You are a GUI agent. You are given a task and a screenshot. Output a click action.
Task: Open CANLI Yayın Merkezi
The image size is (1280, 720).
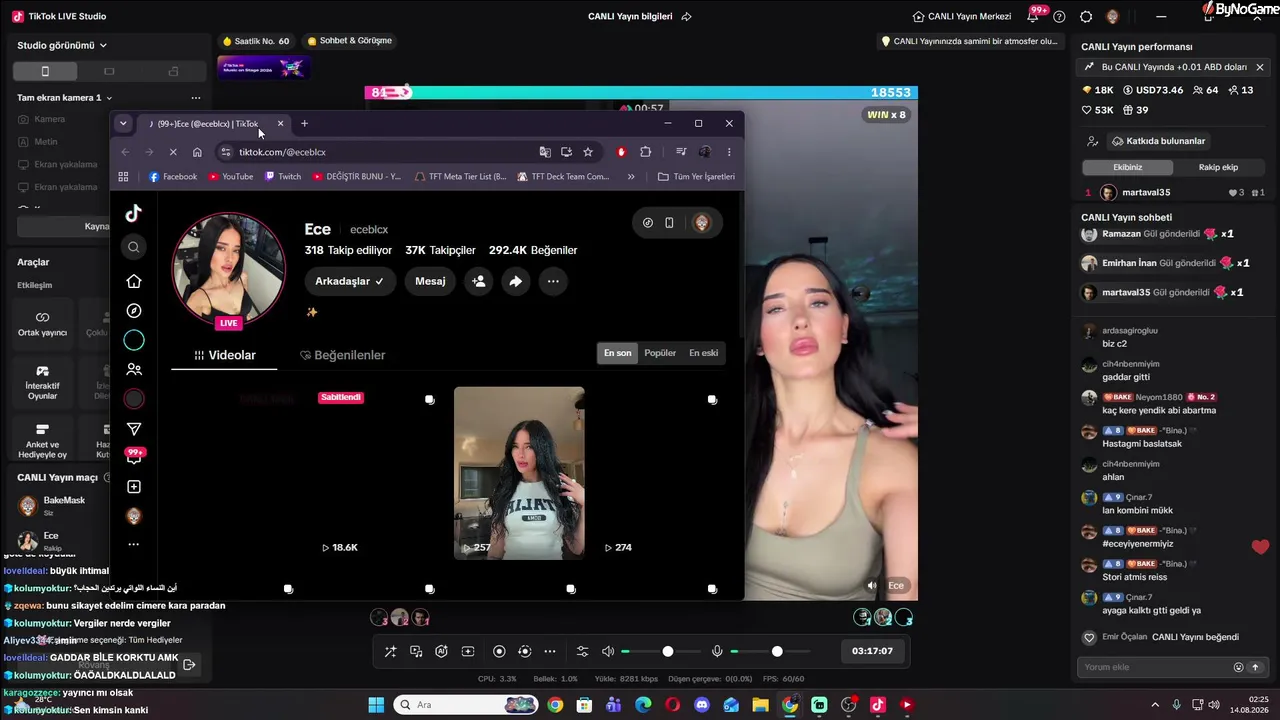tap(962, 17)
